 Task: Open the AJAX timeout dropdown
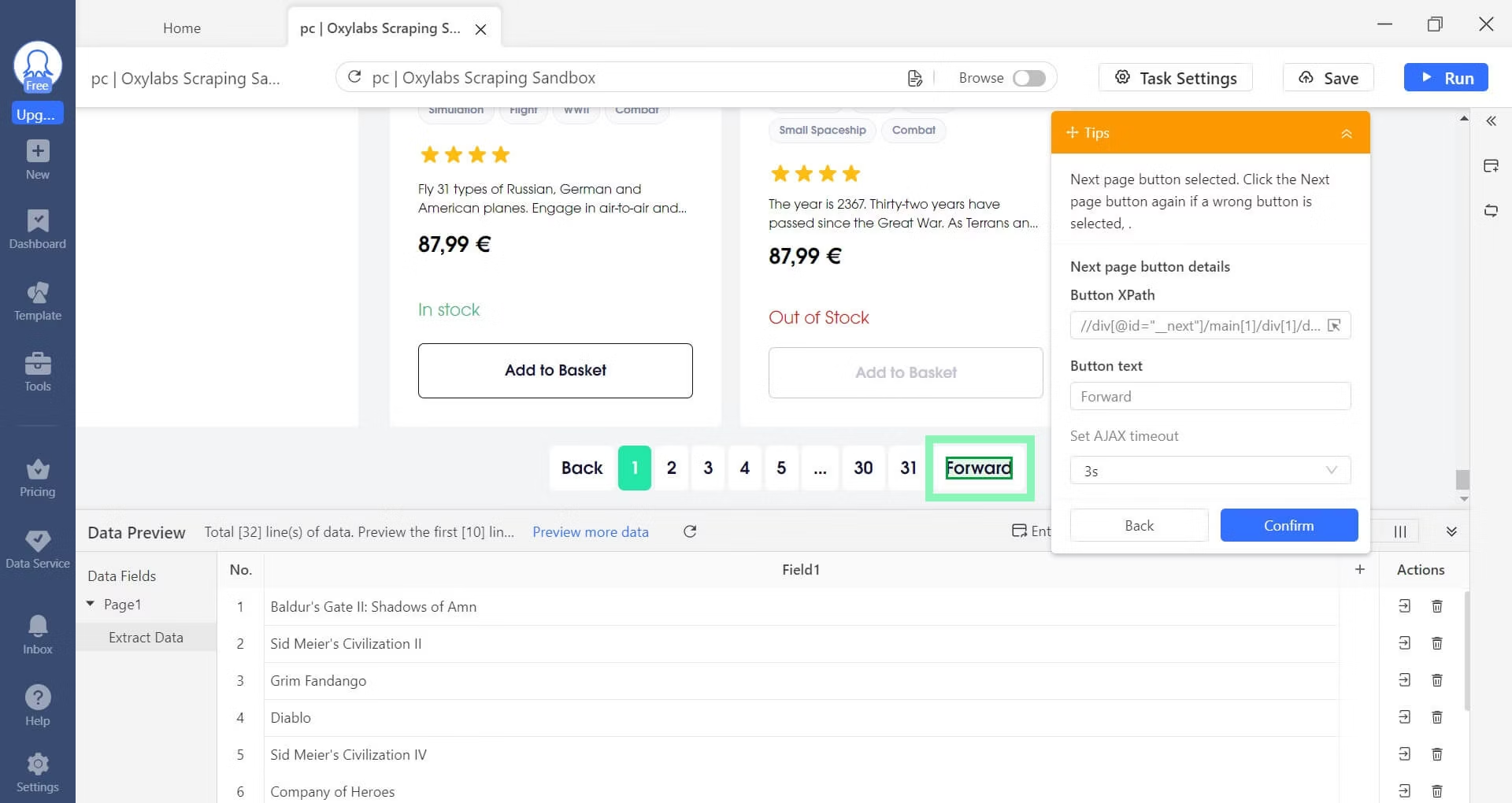click(1210, 471)
